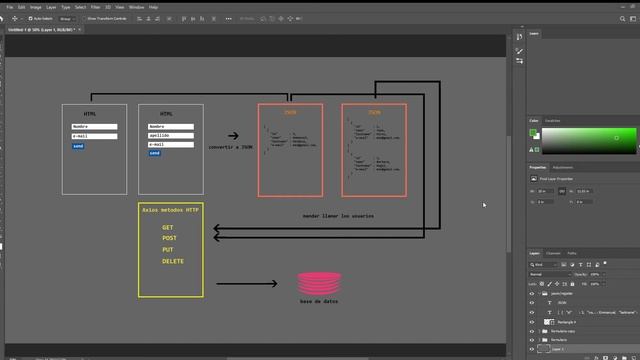Open the workspace switcher icon beside search
Screen dimensions: 640x360
(633, 19)
